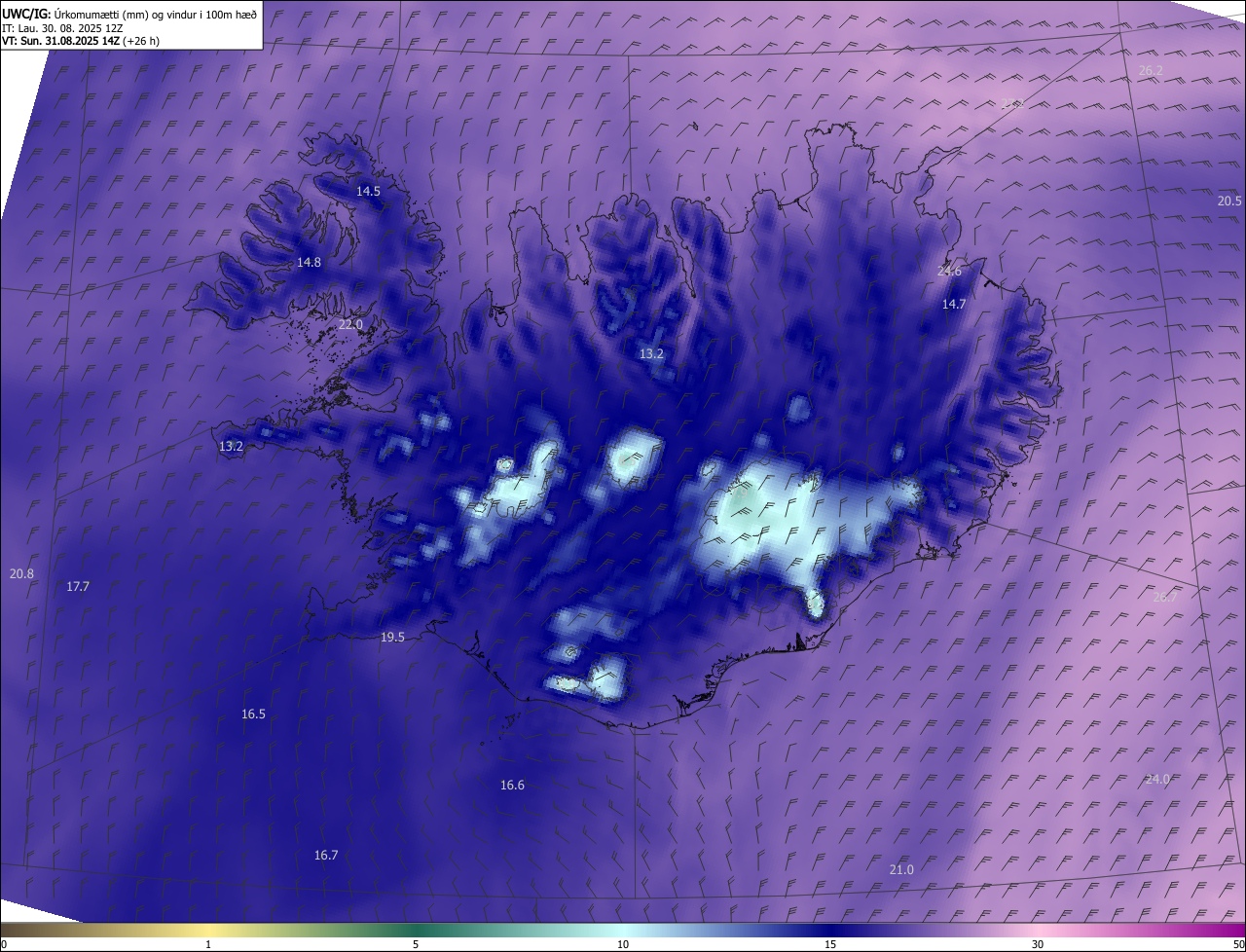1246x952 pixels.
Task: Click the 16.7 value label
Action: pos(326,856)
